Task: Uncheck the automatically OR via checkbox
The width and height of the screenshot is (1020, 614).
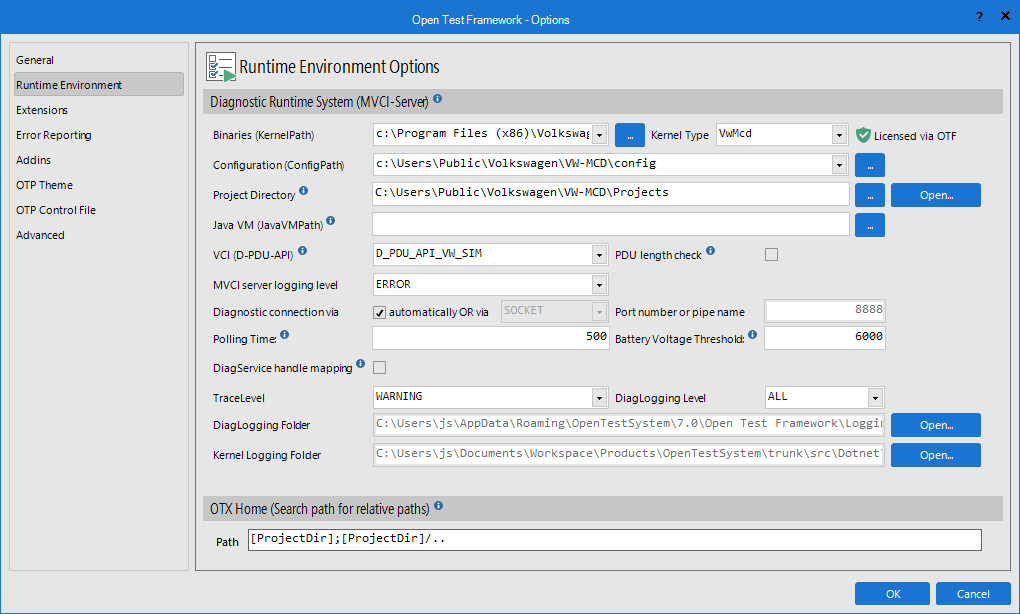Action: (x=379, y=311)
